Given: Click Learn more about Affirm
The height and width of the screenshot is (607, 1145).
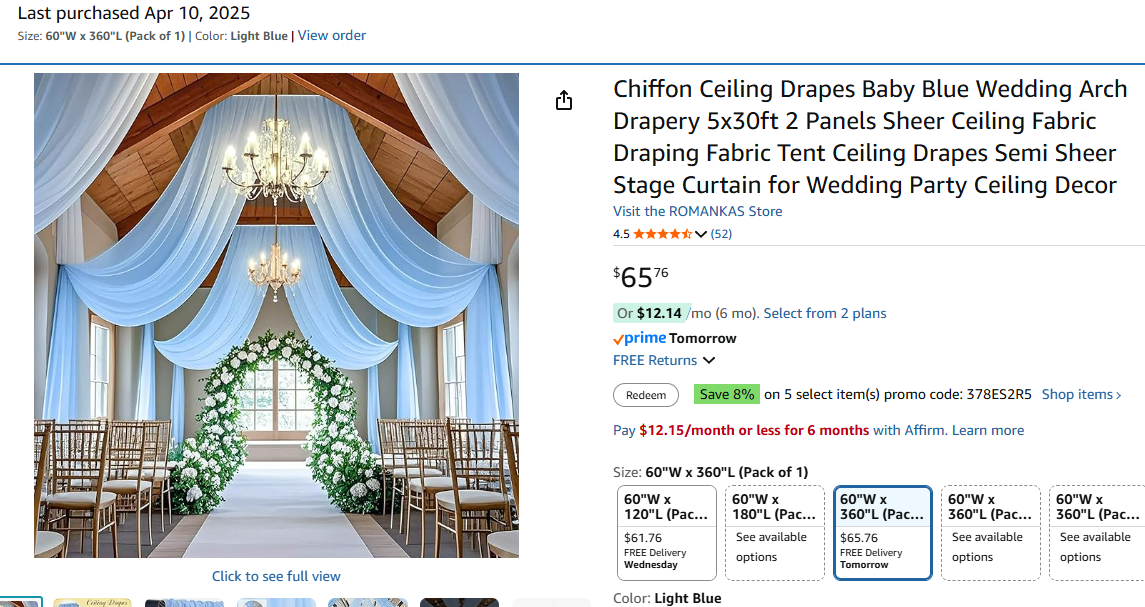Looking at the screenshot, I should (x=988, y=430).
